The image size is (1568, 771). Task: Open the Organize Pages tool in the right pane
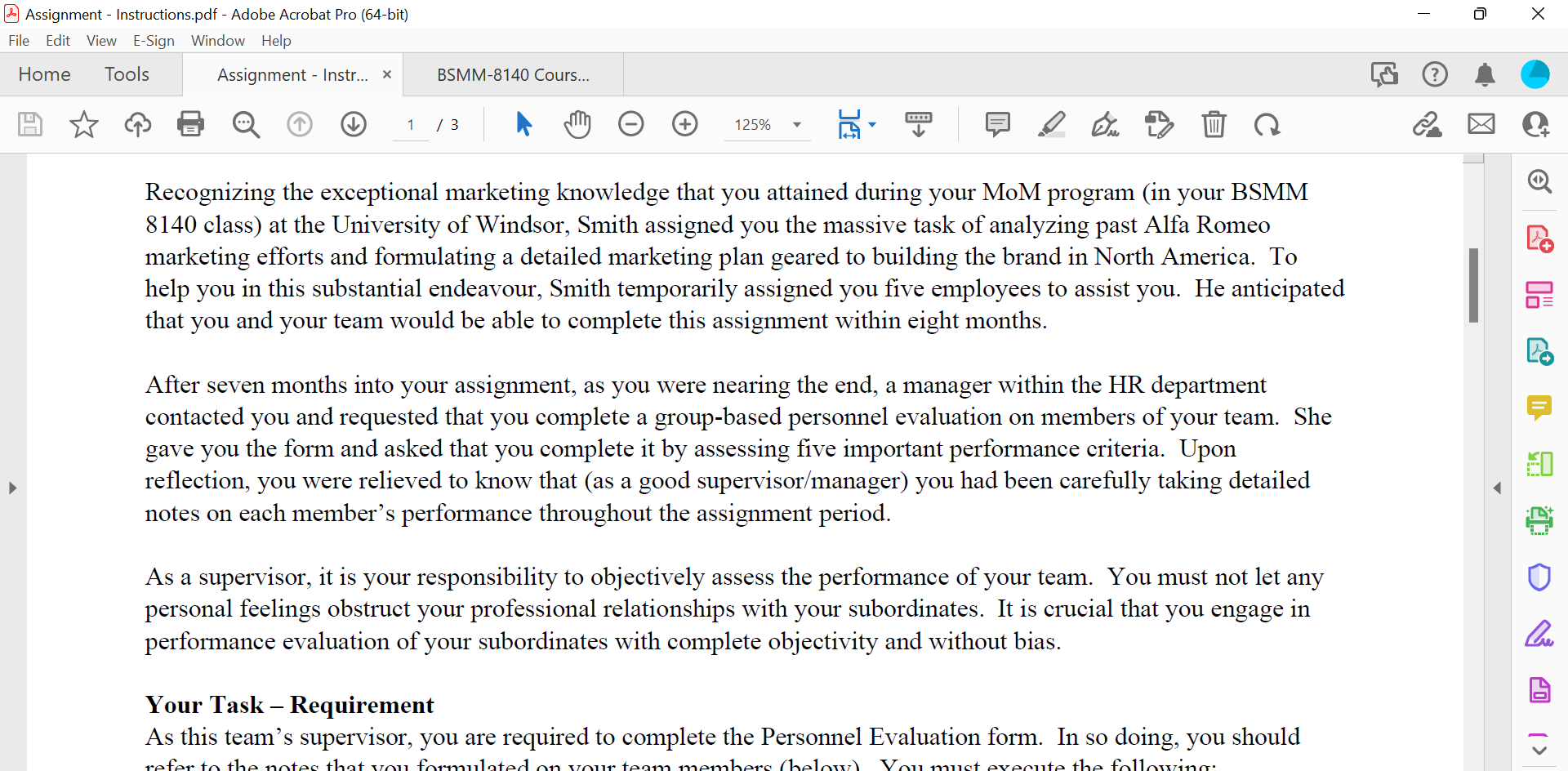coord(1539,295)
